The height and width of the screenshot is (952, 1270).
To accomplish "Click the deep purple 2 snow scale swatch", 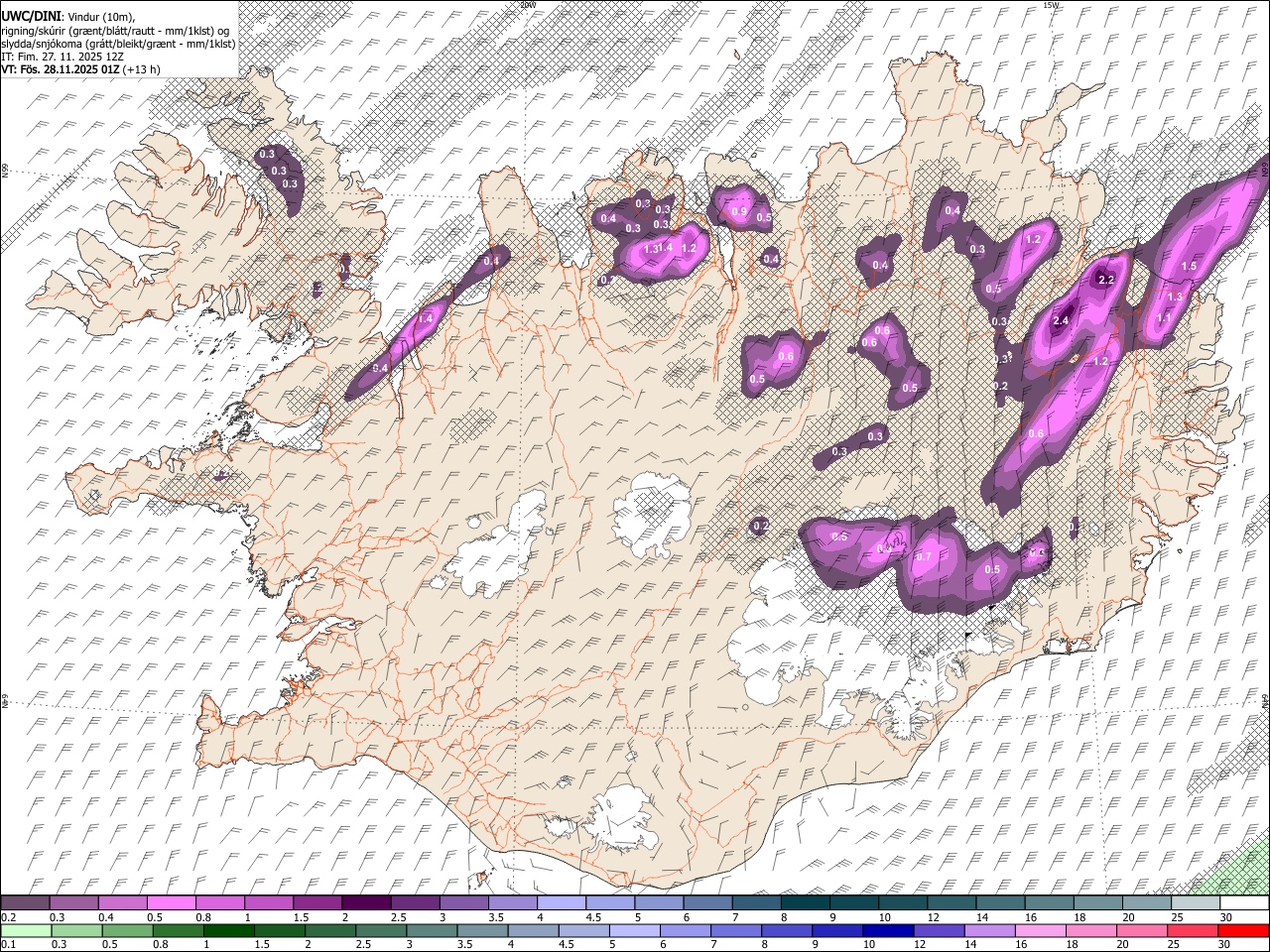I will 365,903.
